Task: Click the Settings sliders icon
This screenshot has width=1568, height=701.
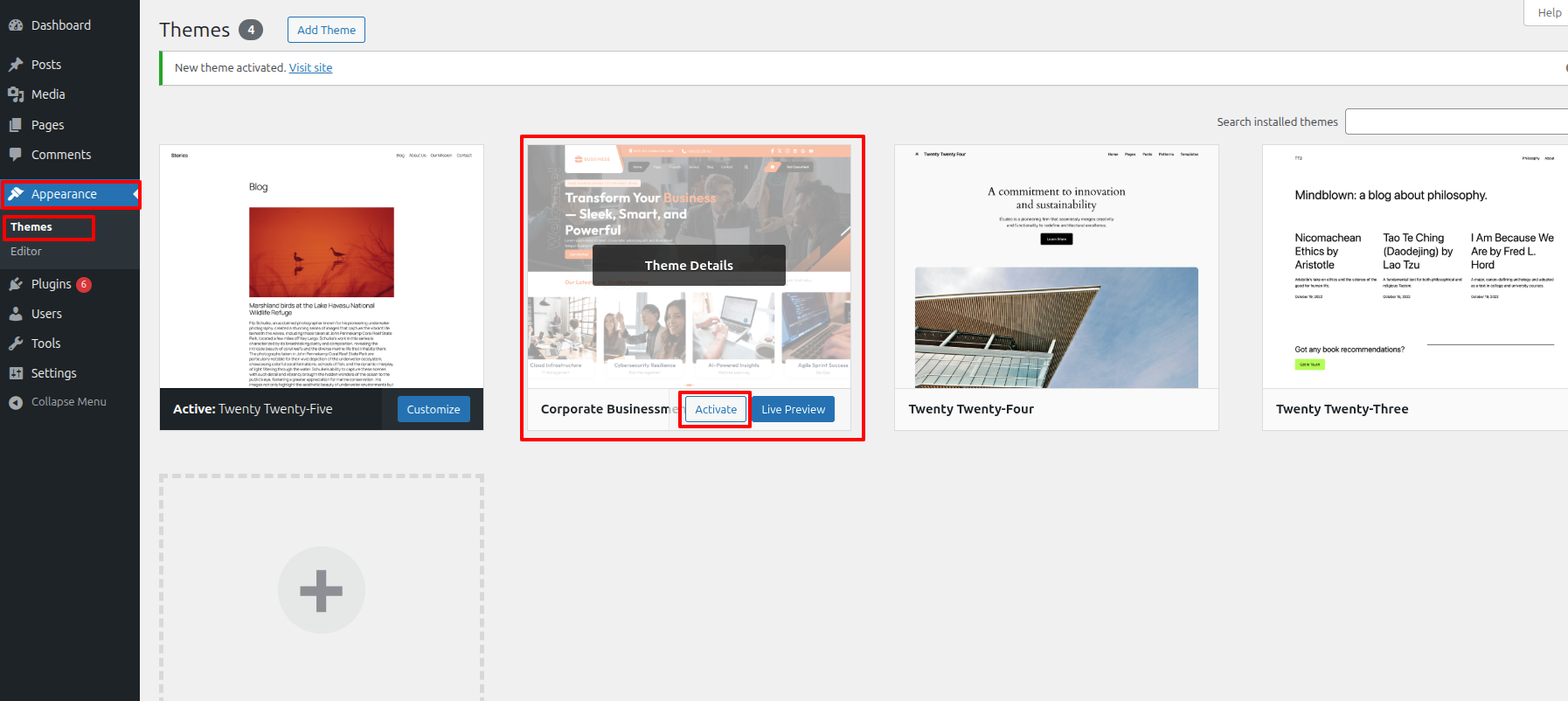Action: coord(16,373)
